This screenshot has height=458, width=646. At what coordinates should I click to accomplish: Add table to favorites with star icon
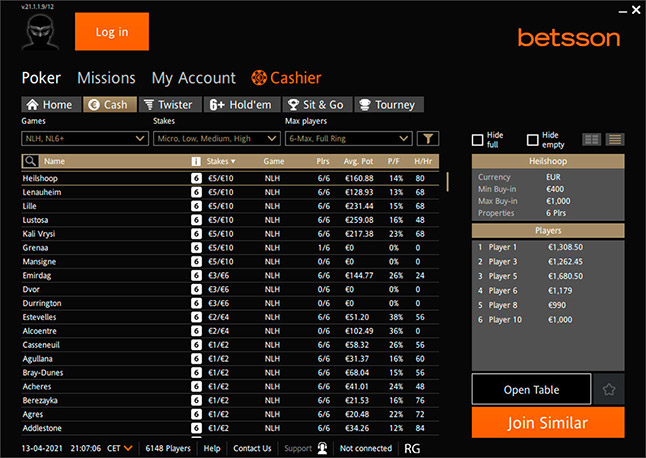(x=609, y=389)
